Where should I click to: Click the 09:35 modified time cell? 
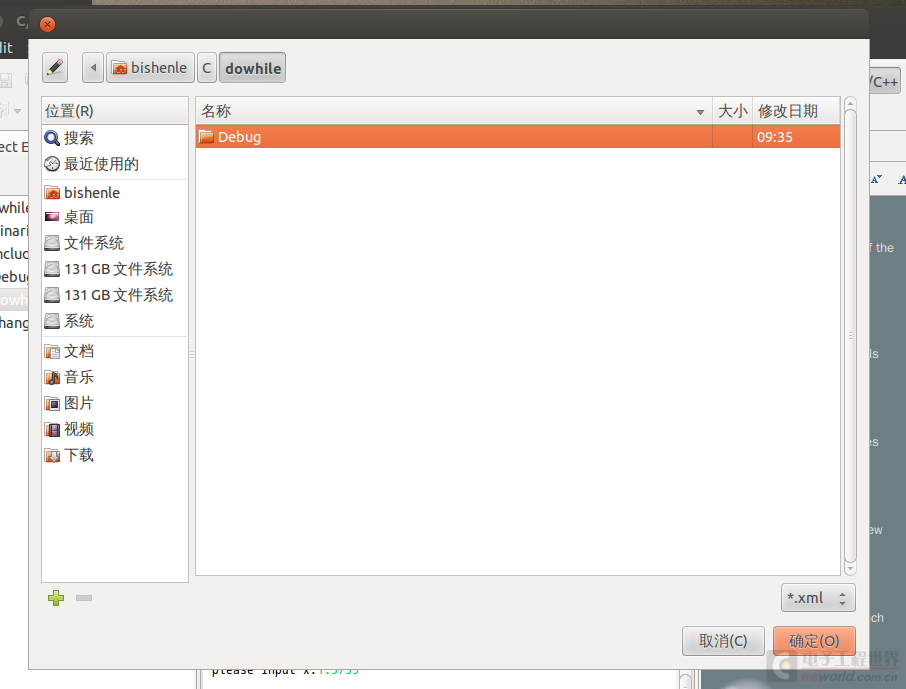point(796,137)
